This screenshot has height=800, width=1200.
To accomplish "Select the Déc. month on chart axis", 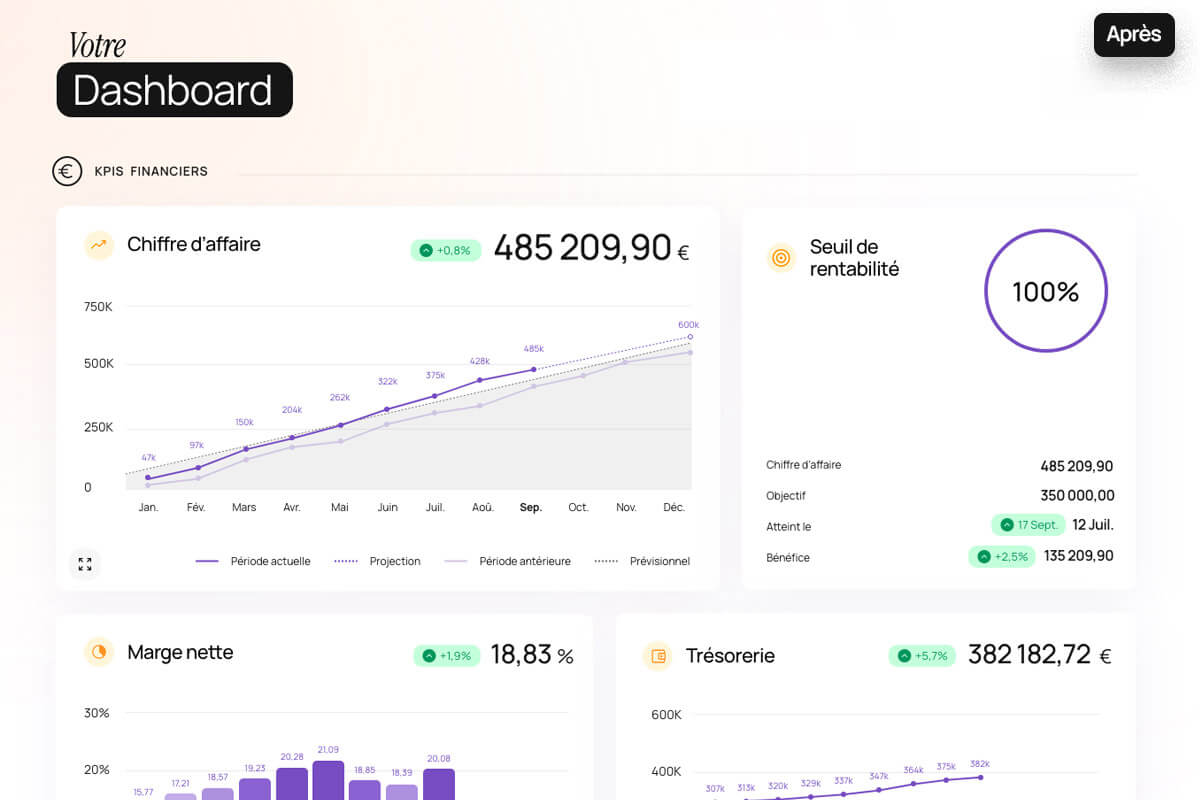I will tap(674, 508).
